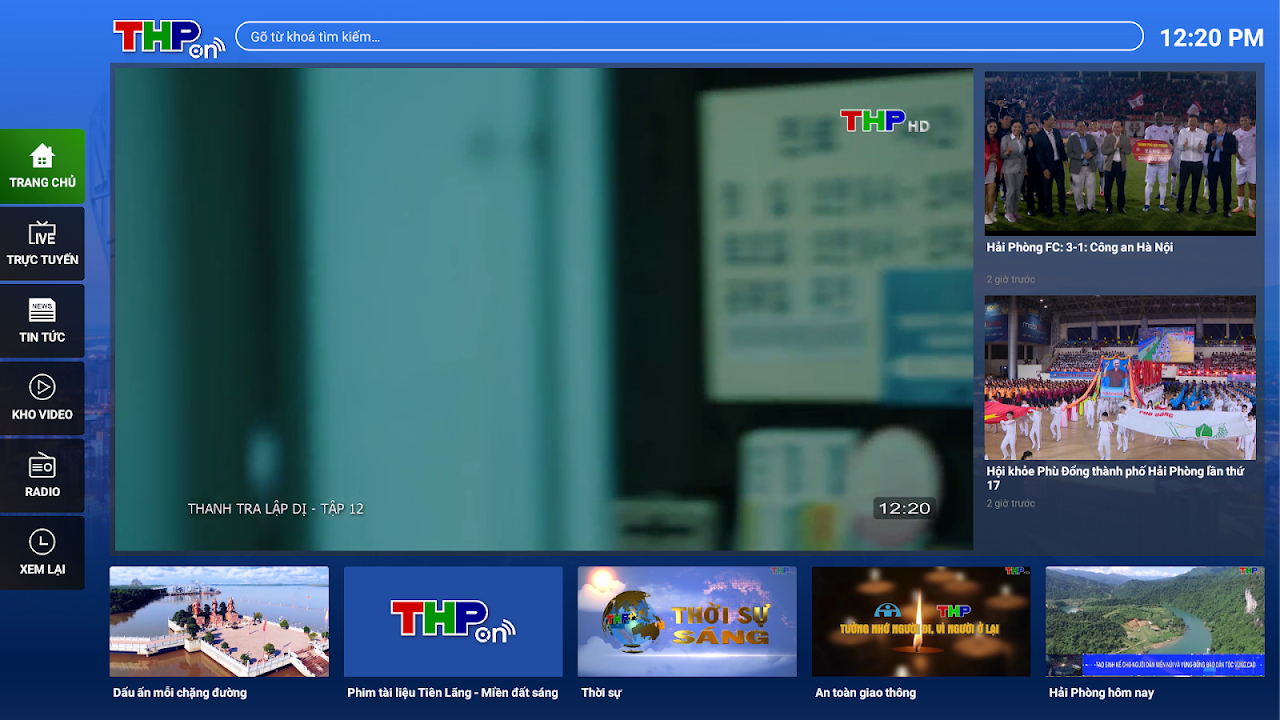Image resolution: width=1280 pixels, height=720 pixels.
Task: Click the Radio icon in sidebar
Action: [42, 465]
